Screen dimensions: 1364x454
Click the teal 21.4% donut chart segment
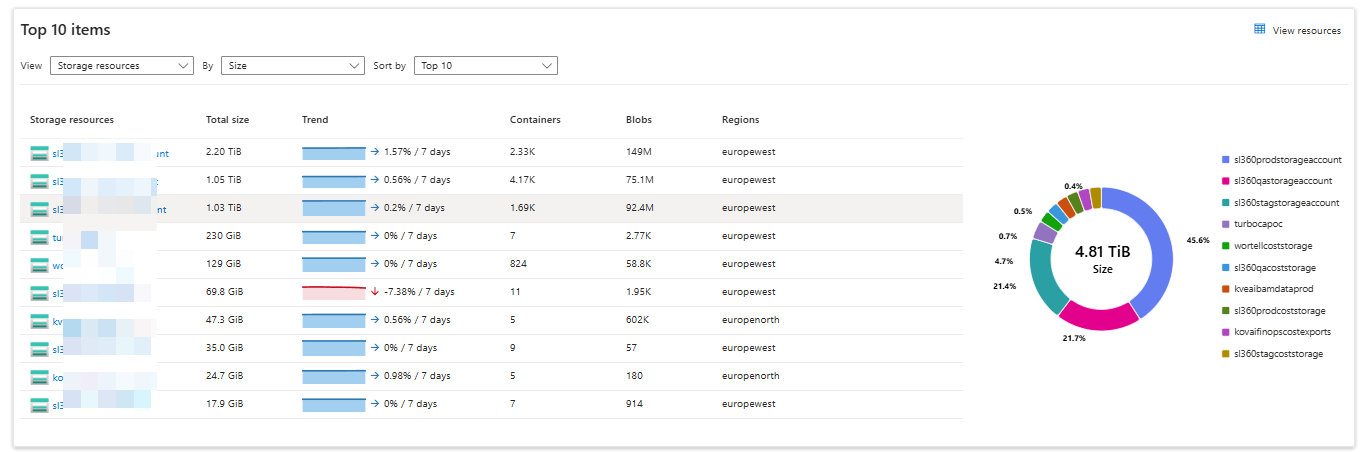[x=1043, y=277]
